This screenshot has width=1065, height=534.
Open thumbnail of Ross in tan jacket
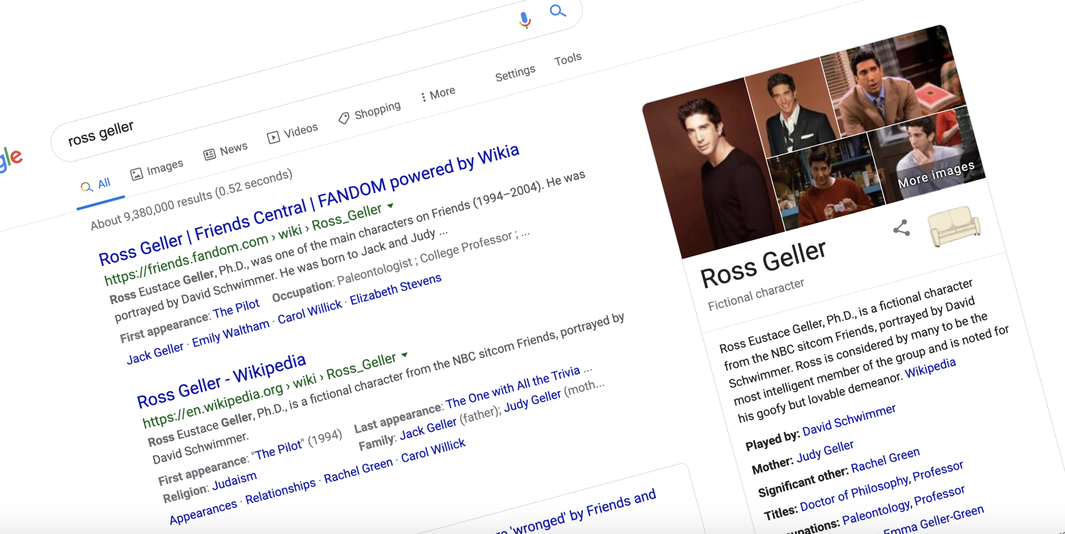pyautogui.click(x=891, y=80)
